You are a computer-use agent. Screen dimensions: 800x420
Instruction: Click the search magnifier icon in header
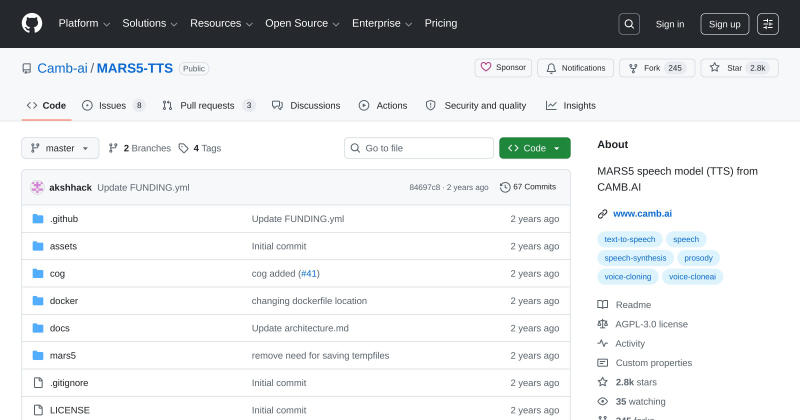point(629,24)
